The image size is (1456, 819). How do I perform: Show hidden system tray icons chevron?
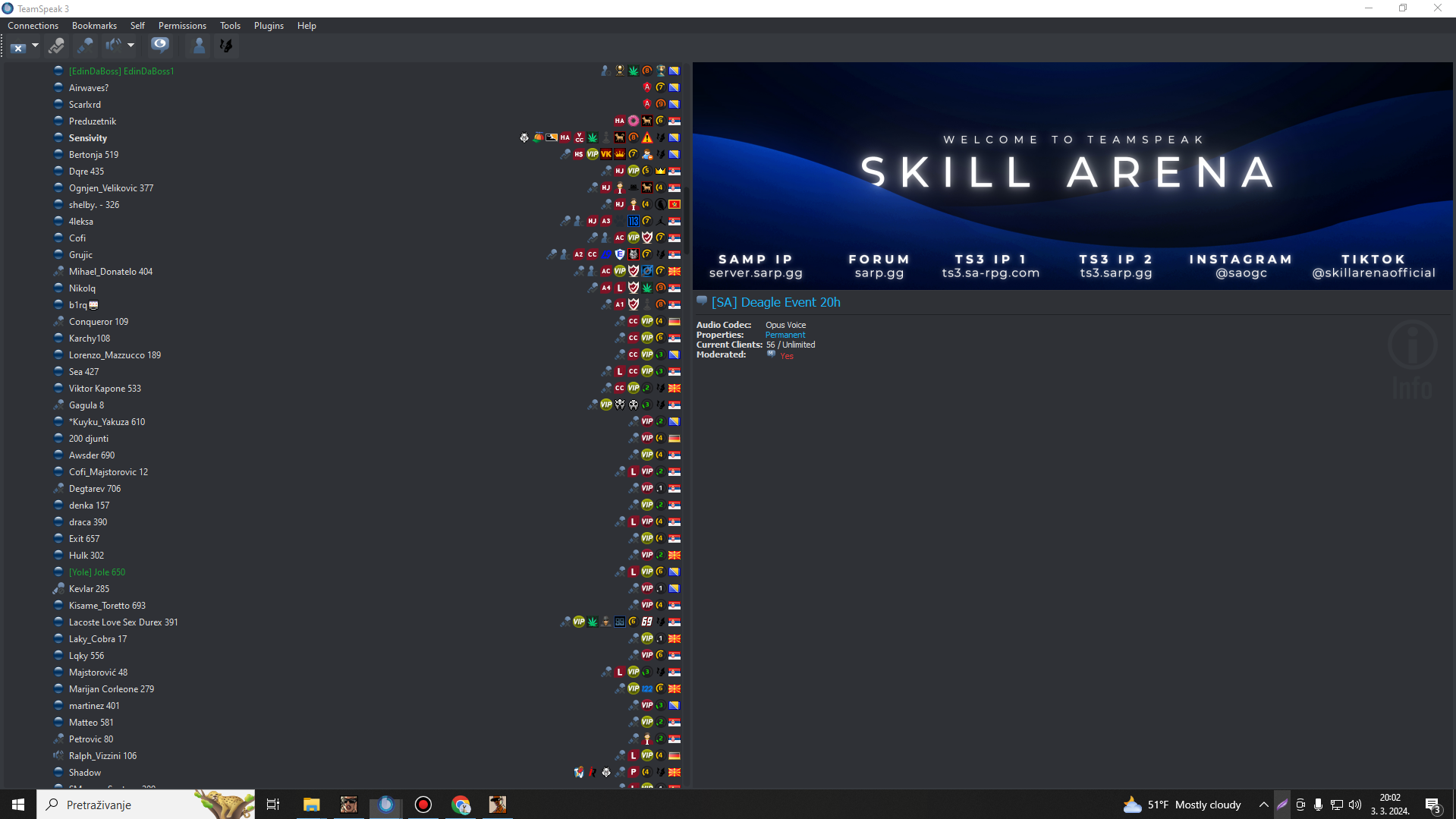point(1263,805)
